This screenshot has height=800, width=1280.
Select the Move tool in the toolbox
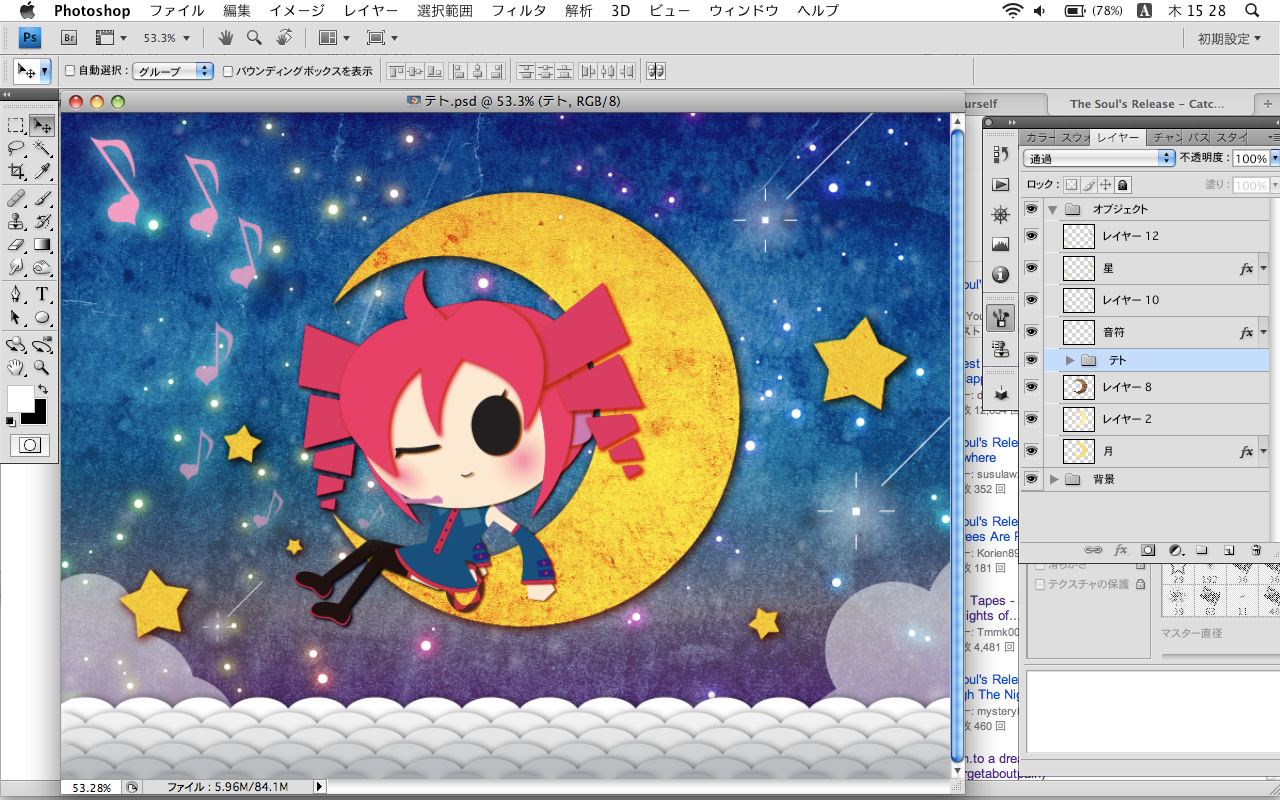coord(42,126)
